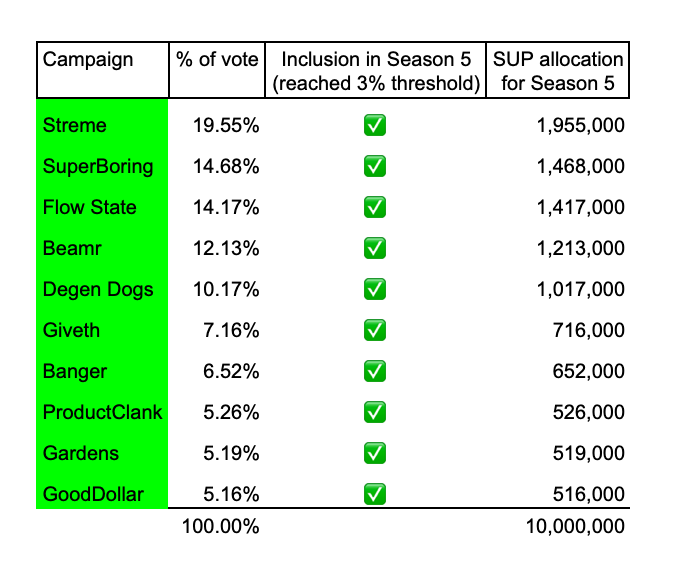This screenshot has width=673, height=566.
Task: Select the ProductClank checkmark icon
Action: tap(375, 412)
